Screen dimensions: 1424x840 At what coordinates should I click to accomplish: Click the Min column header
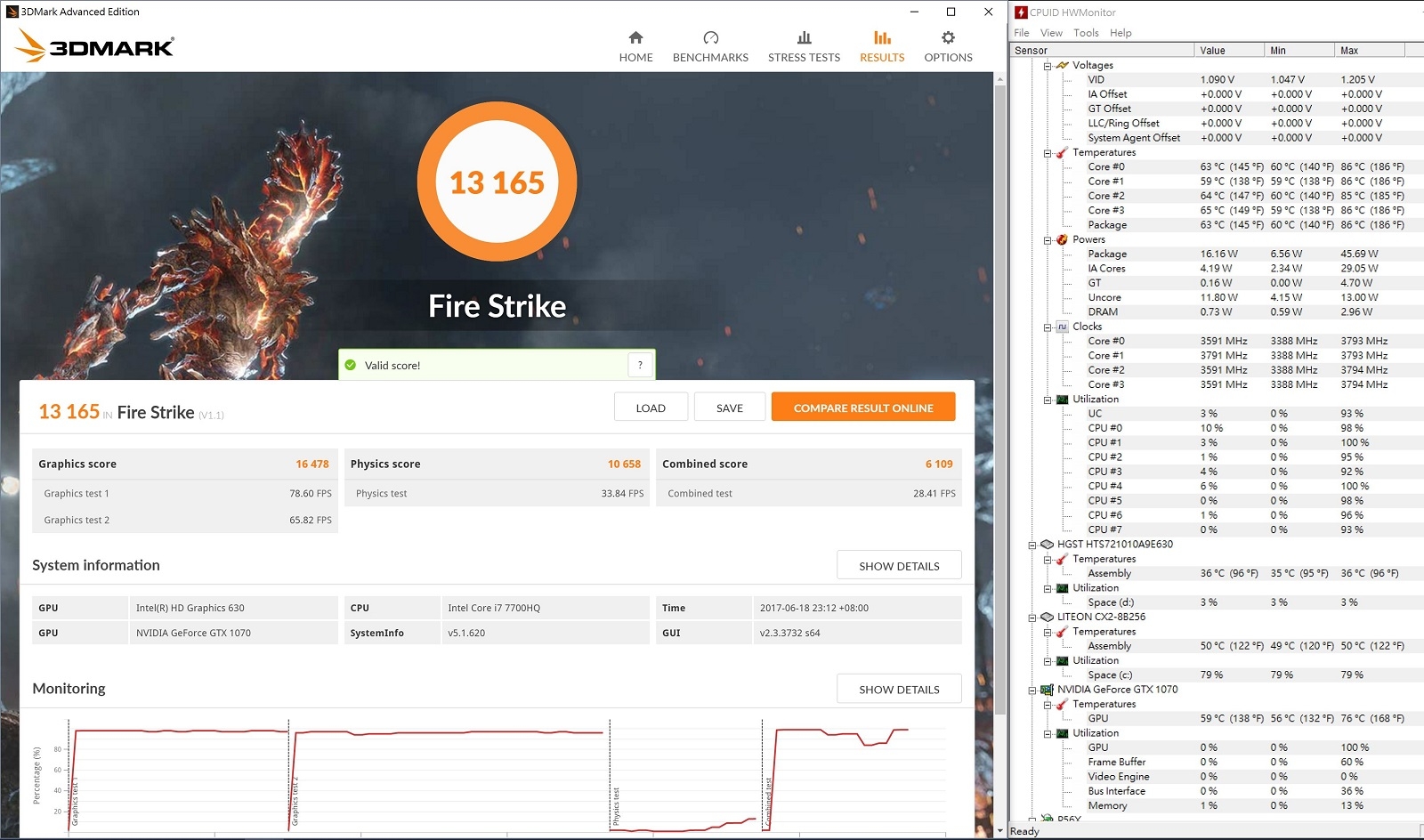coord(1299,51)
